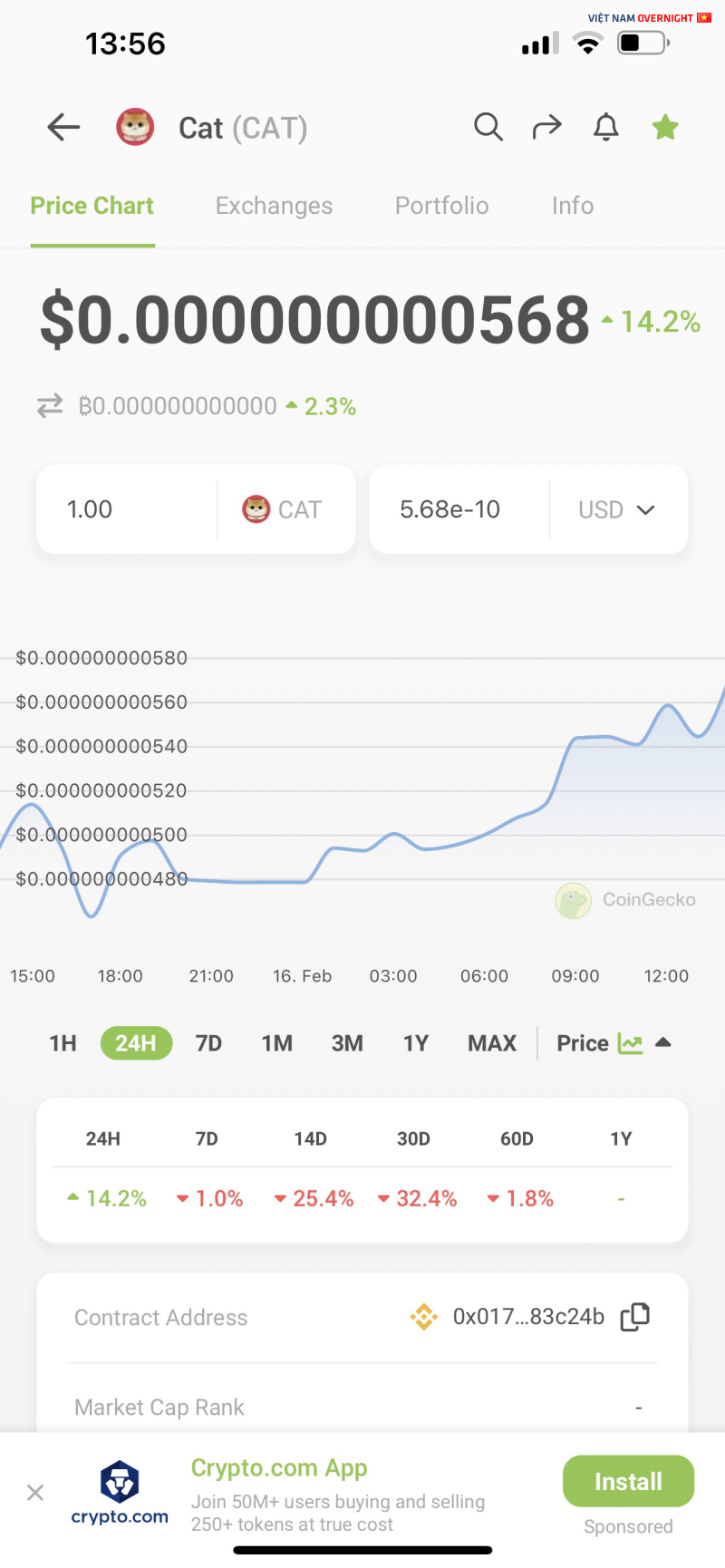Open the 0x017...83c24b contract address link
This screenshot has height=1568, width=725.
528,1317
